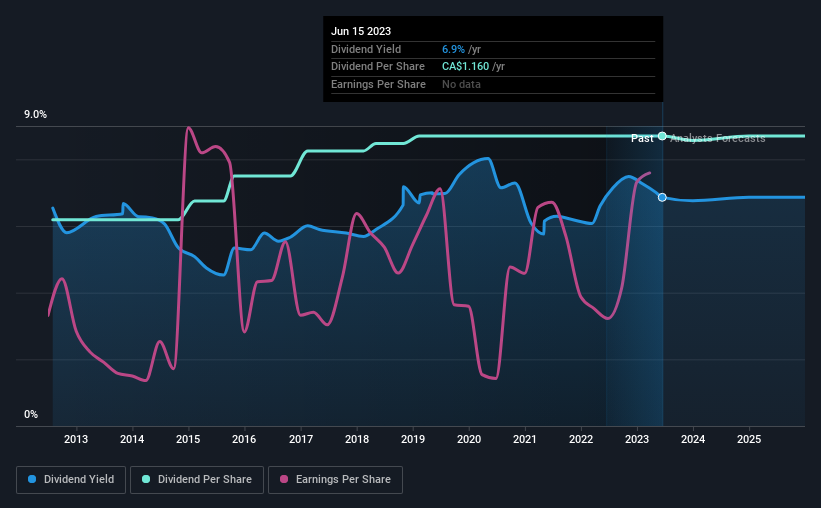The image size is (821, 508).
Task: Toggle the Earnings Per Share legend button
Action: pos(335,480)
